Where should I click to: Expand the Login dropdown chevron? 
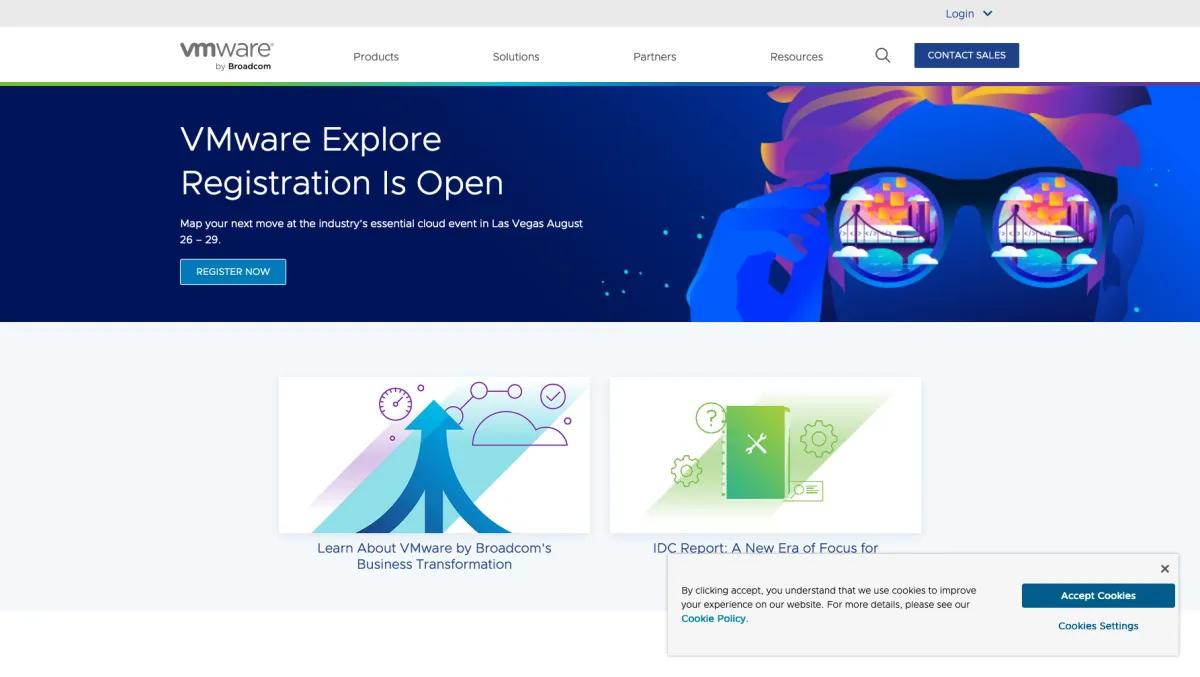coord(988,14)
